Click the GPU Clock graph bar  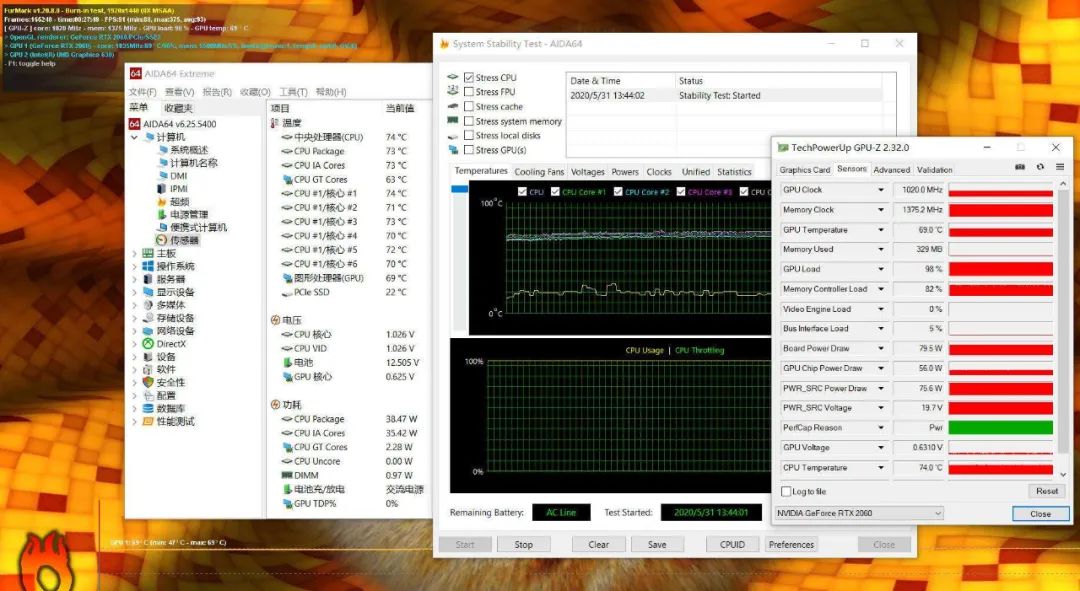click(x=1001, y=189)
